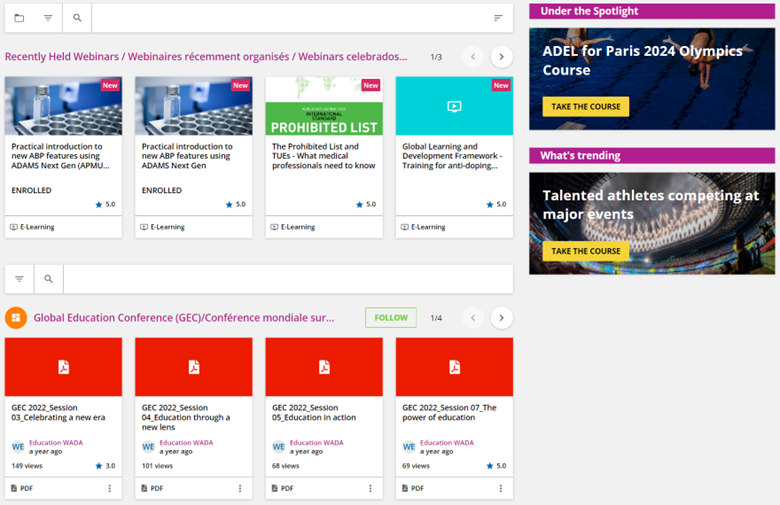Click in the top search input field

[x=289, y=18]
